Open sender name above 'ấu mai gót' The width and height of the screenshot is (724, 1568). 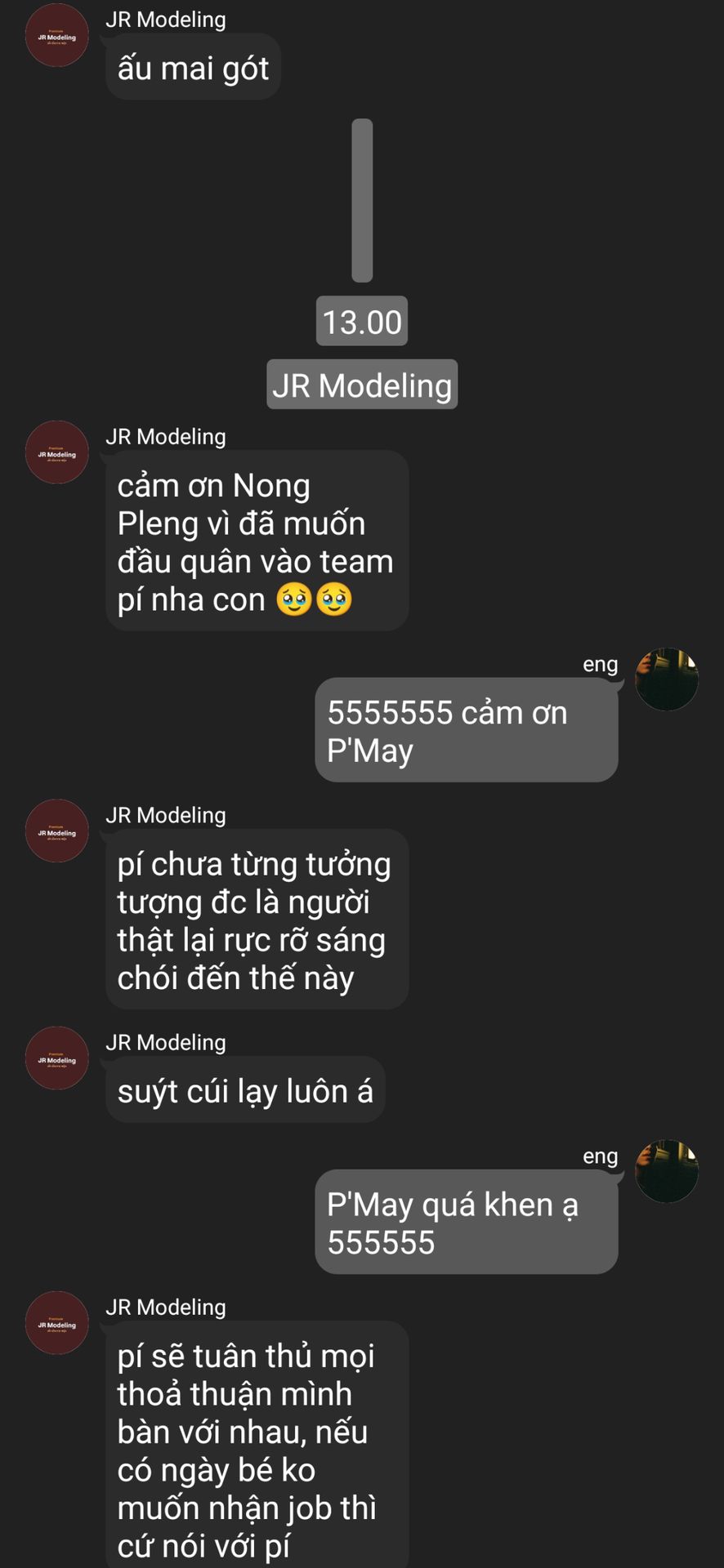[x=166, y=20]
